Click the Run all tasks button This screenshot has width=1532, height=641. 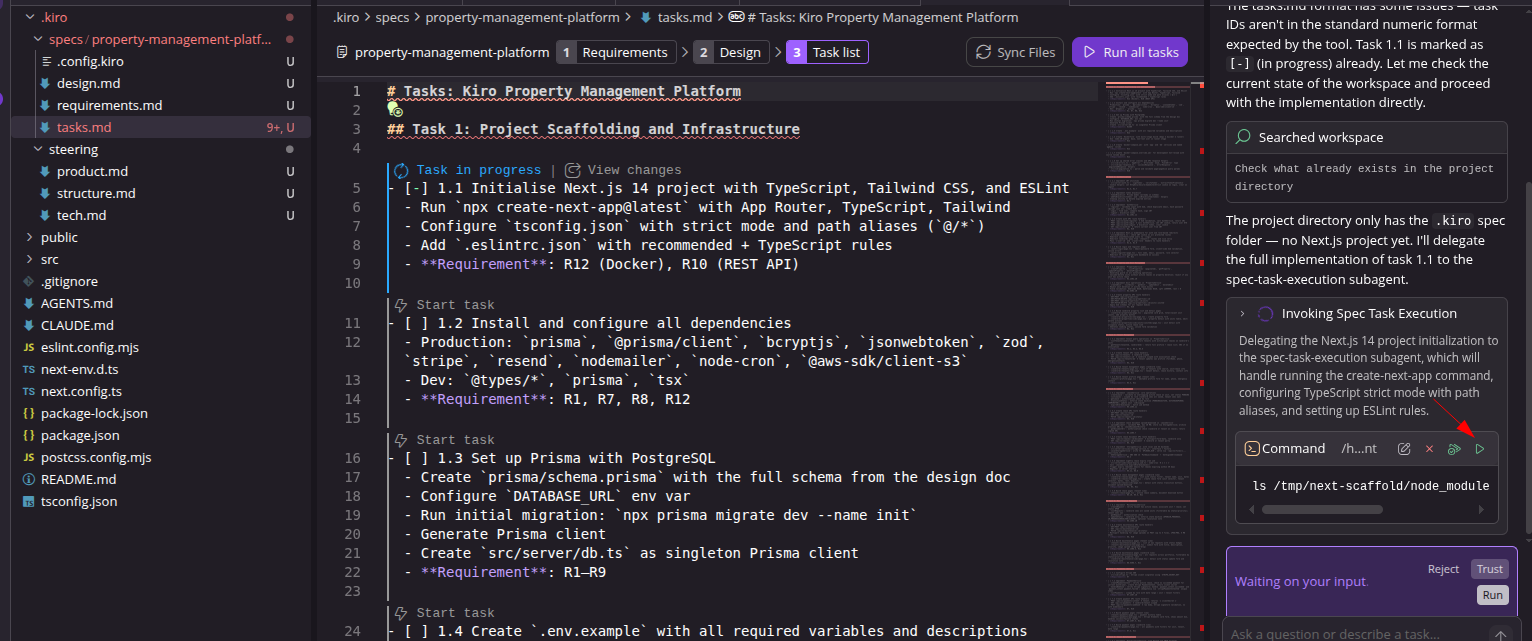[x=1130, y=52]
